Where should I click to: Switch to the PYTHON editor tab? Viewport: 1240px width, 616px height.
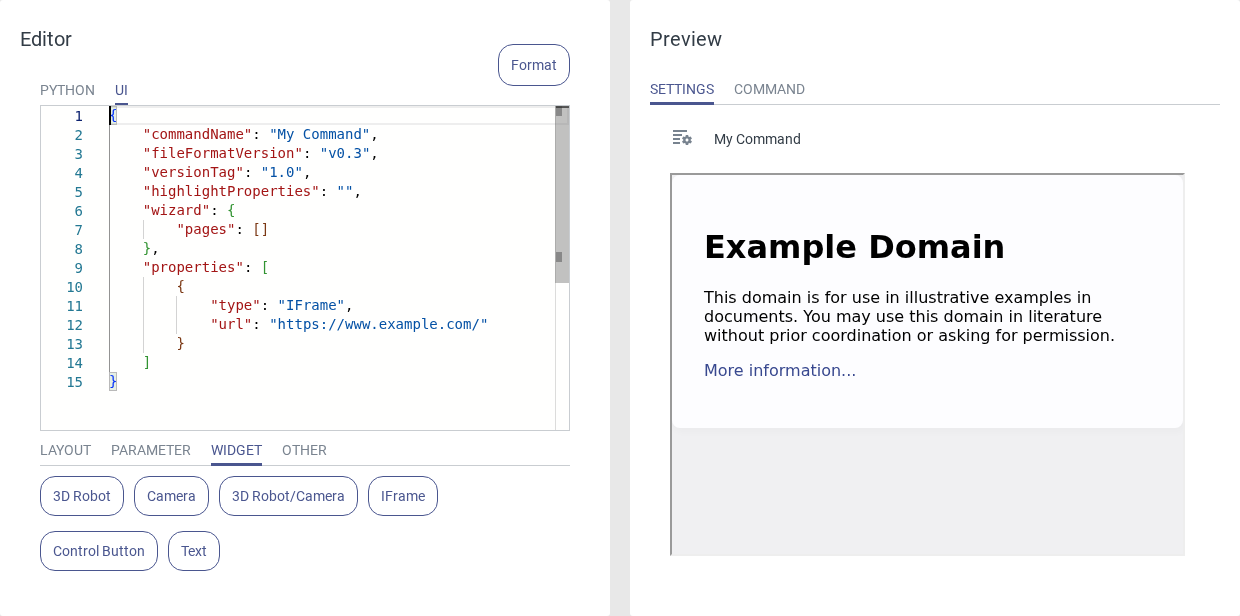pos(67,90)
